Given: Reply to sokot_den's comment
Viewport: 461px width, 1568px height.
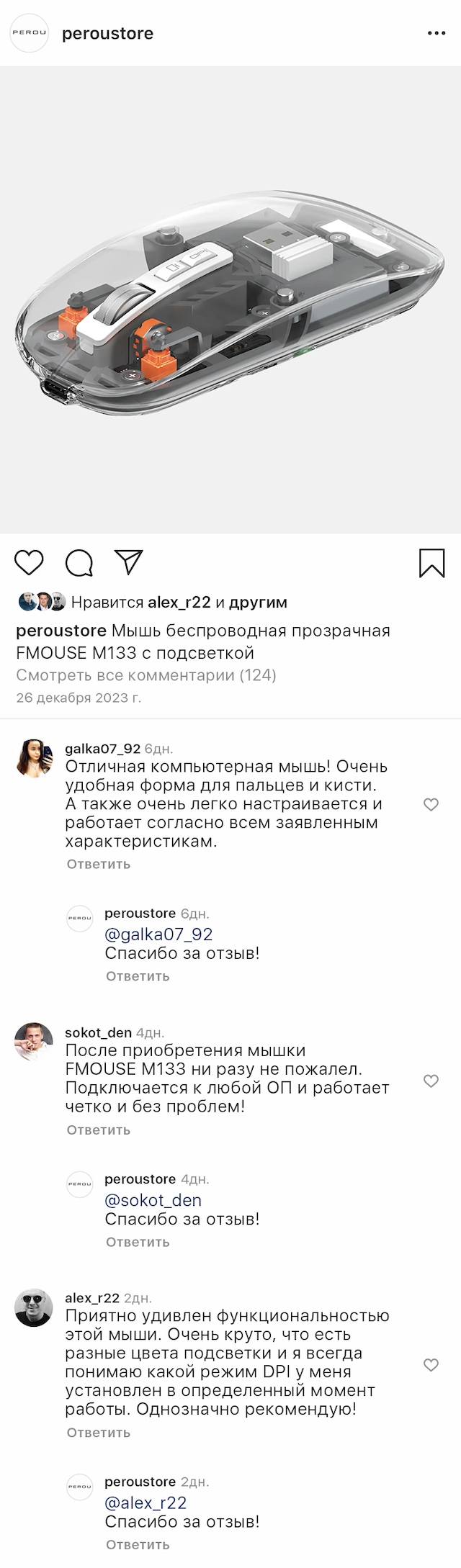Looking at the screenshot, I should coord(99,1130).
